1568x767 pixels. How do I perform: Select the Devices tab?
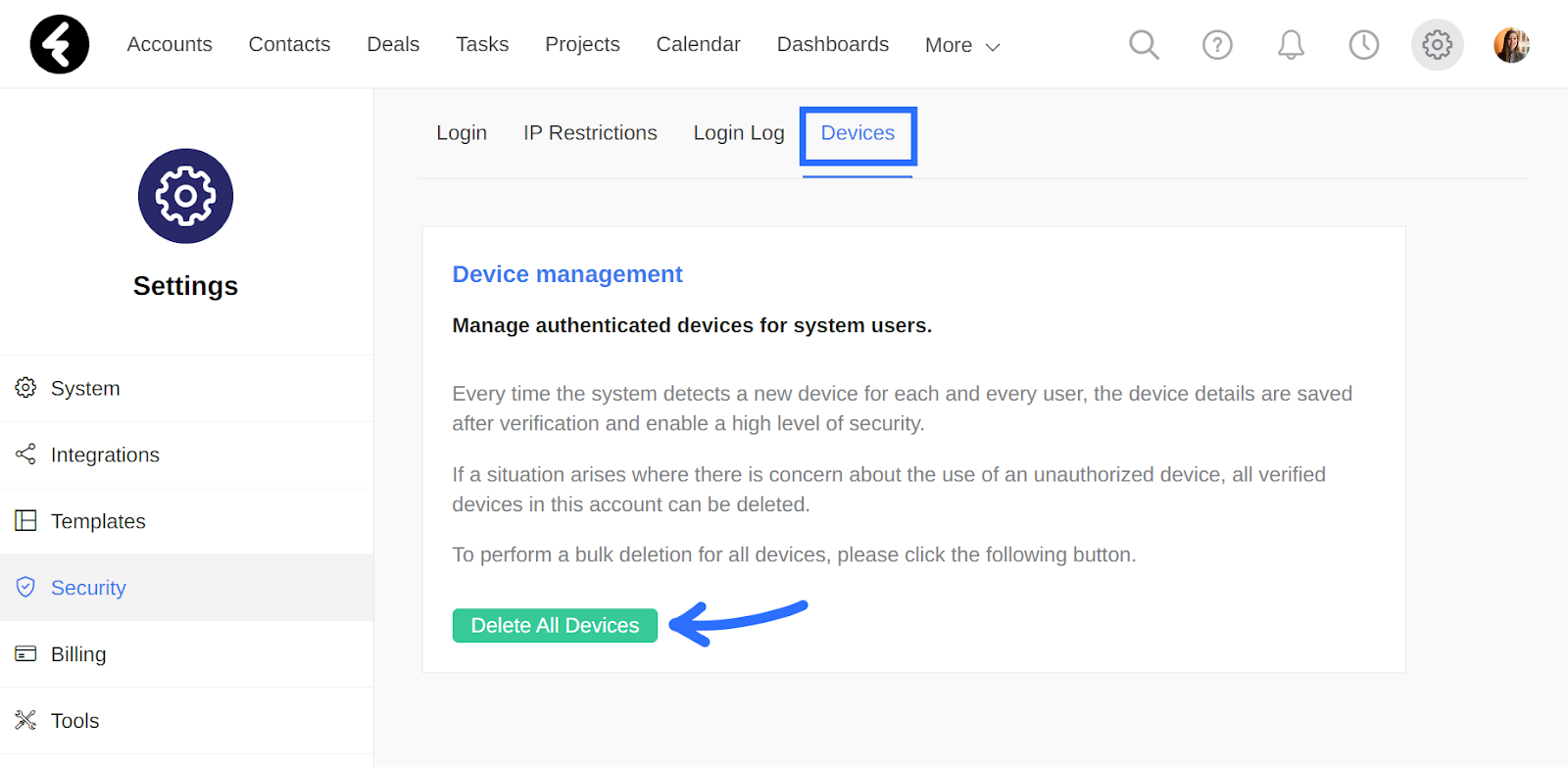[x=857, y=132]
